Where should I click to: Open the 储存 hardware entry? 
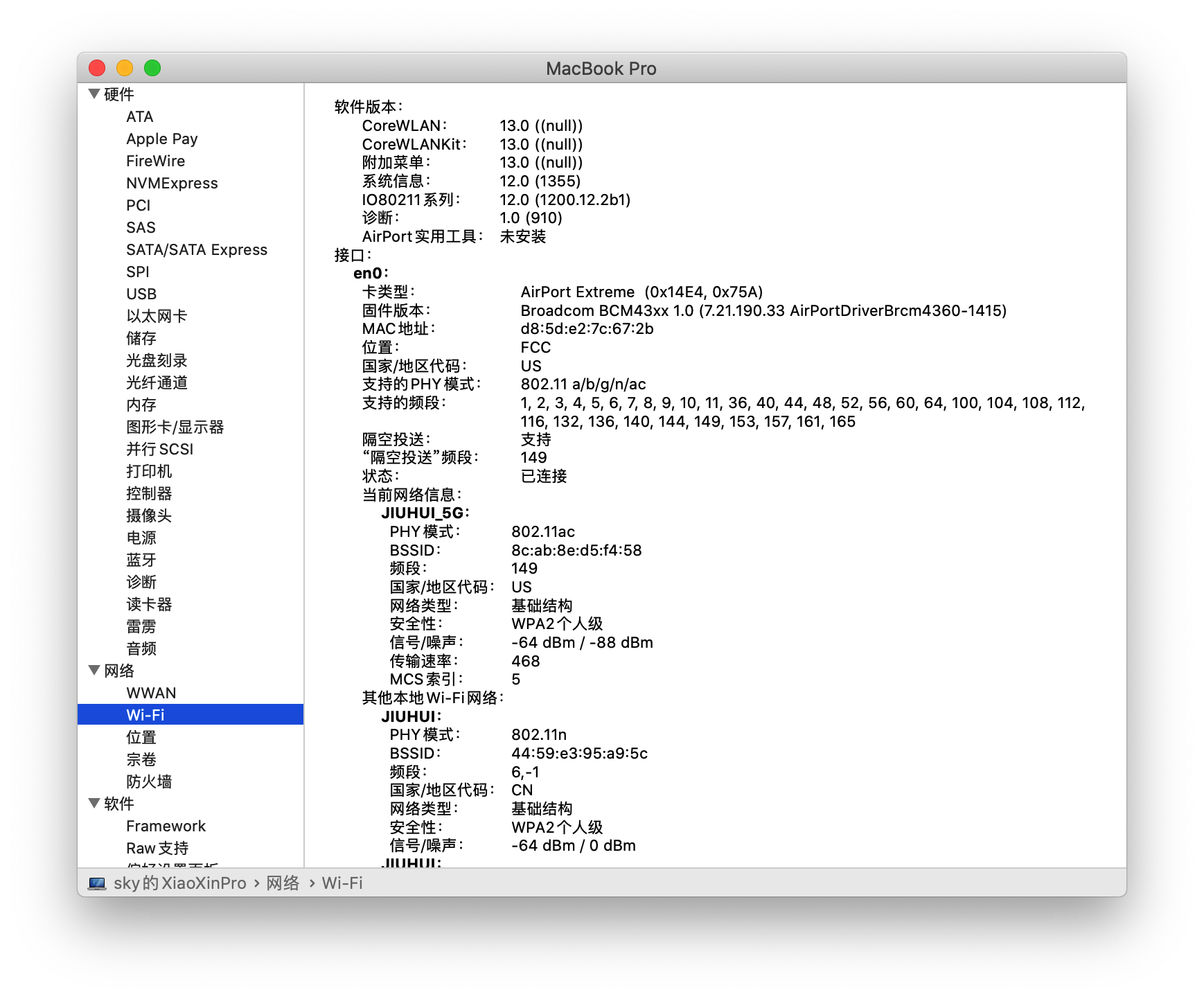[141, 338]
